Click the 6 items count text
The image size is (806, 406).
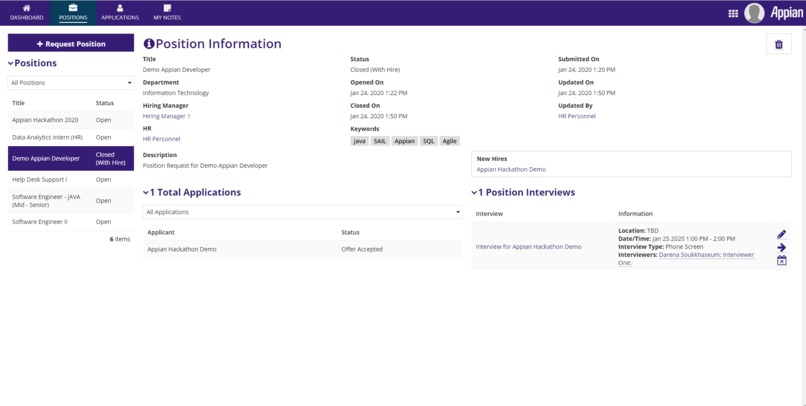click(x=120, y=239)
